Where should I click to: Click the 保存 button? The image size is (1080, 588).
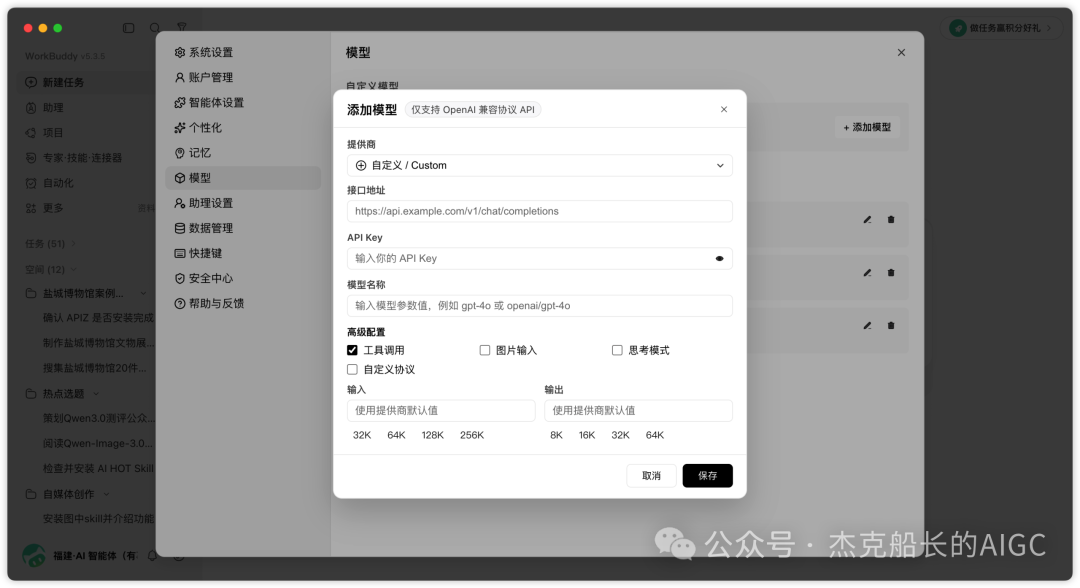(707, 476)
